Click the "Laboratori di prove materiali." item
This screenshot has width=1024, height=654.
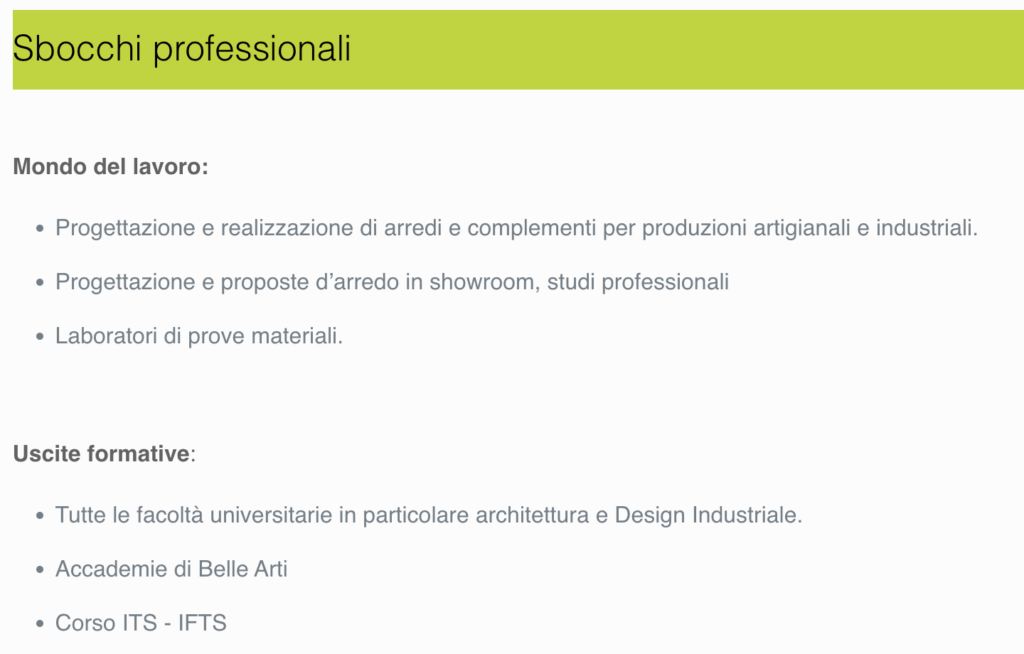[199, 336]
